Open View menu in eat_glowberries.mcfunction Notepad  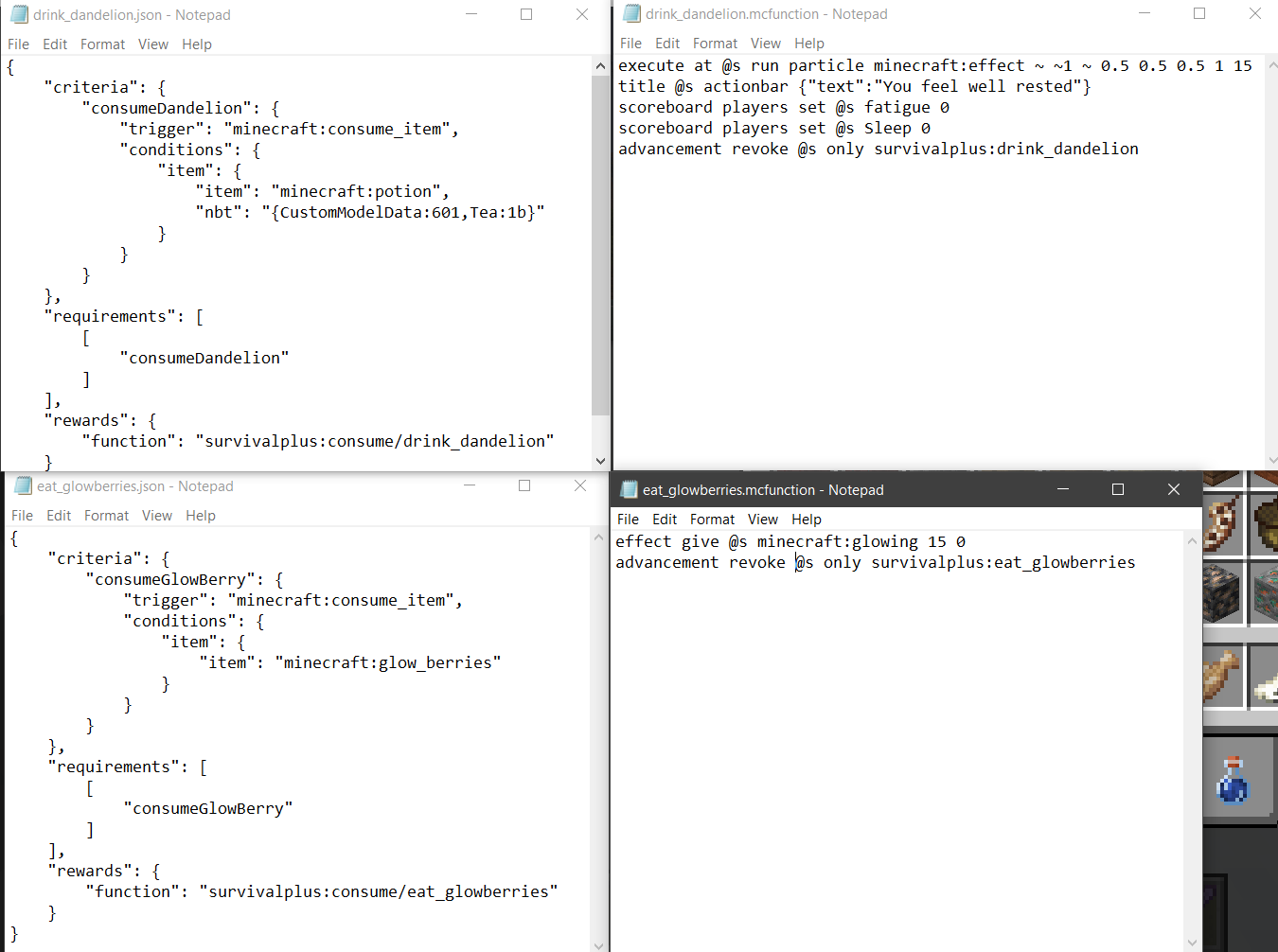tap(763, 520)
